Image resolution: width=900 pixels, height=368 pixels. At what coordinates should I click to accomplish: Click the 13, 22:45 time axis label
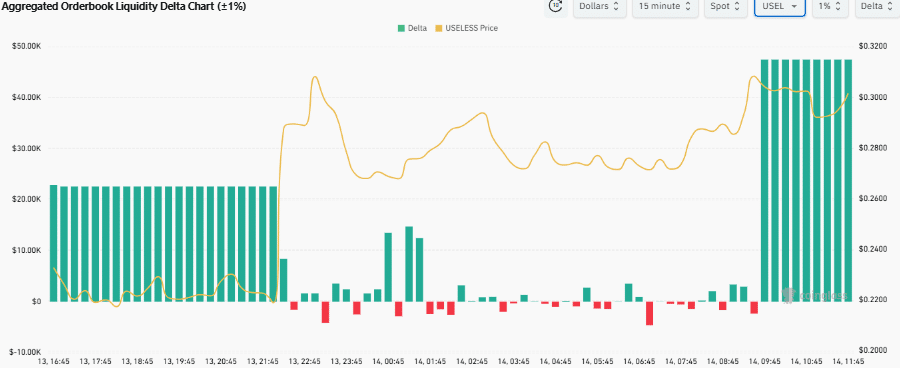click(x=304, y=362)
